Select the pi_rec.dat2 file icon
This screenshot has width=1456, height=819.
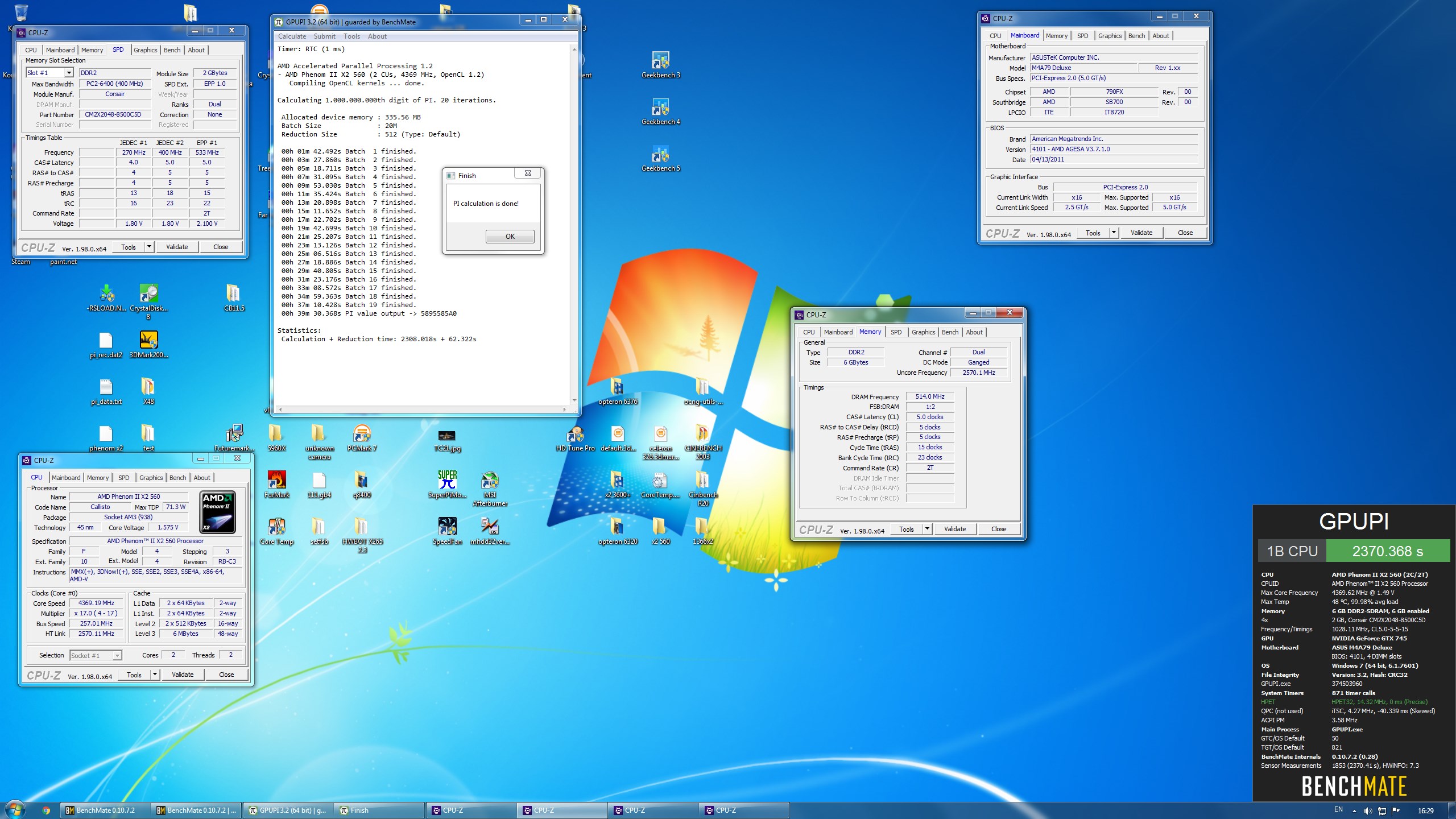[x=106, y=344]
